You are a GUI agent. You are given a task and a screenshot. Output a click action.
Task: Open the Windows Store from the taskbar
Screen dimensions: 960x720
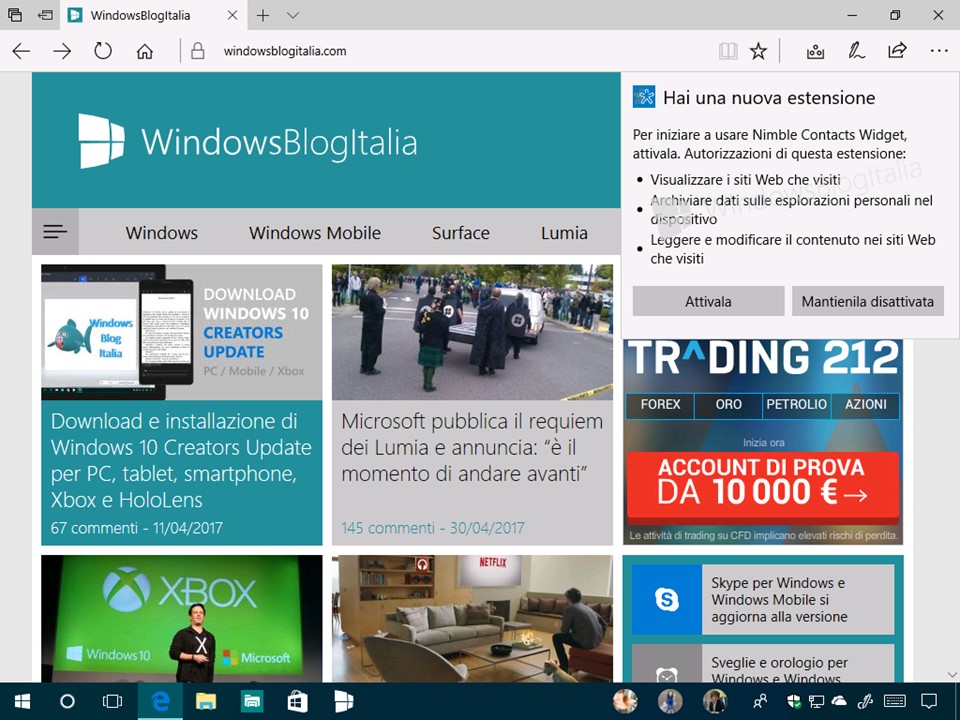(x=298, y=702)
